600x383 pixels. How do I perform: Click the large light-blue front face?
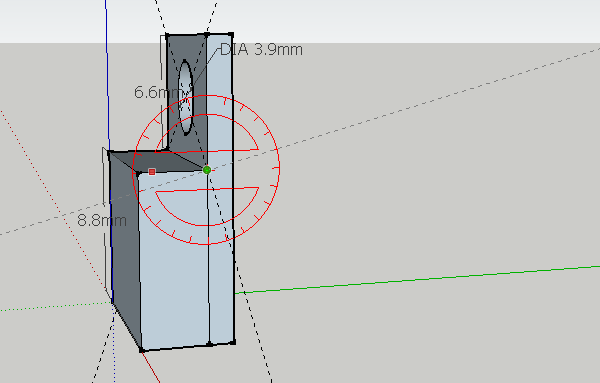[174, 260]
